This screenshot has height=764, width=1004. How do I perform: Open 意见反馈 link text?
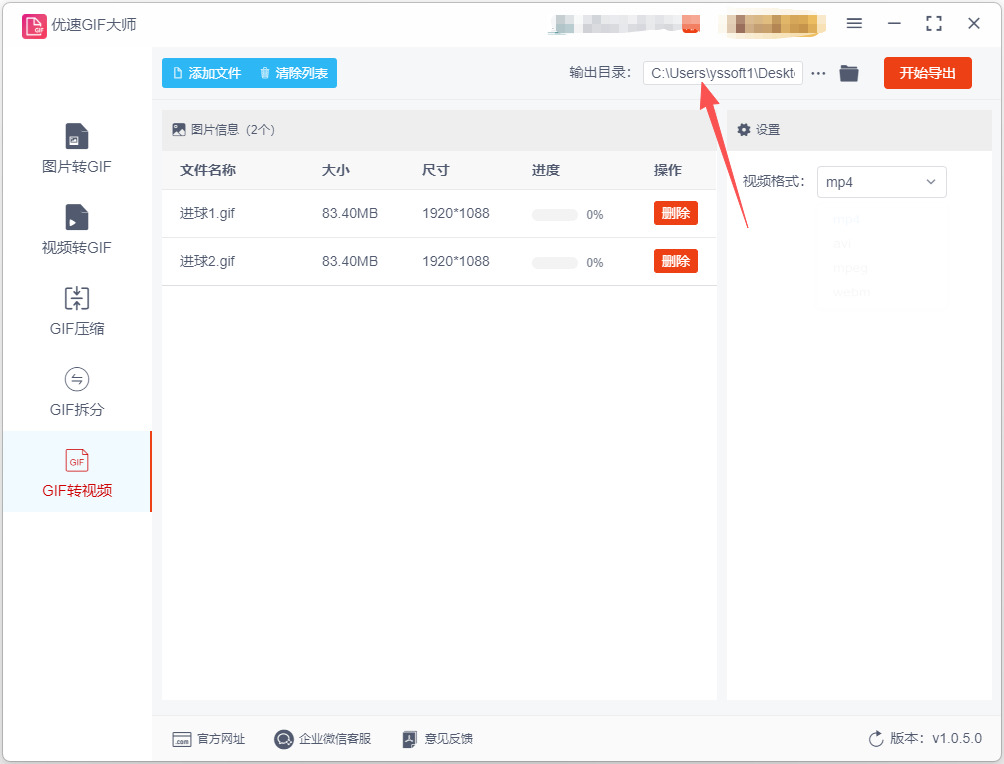pyautogui.click(x=448, y=739)
